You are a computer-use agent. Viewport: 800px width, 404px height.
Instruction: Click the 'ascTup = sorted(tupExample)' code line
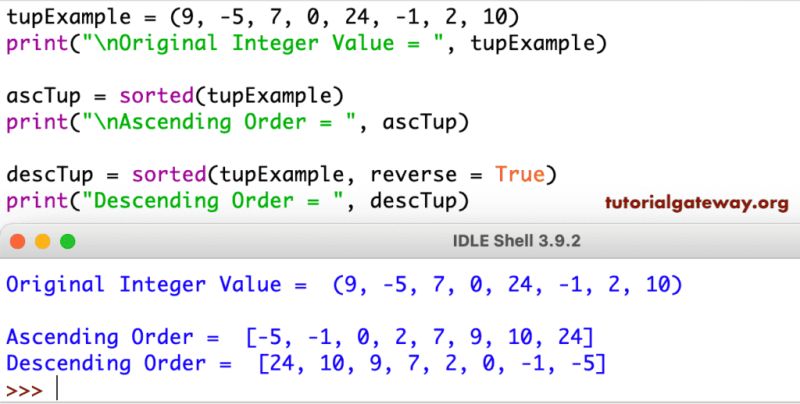click(175, 96)
